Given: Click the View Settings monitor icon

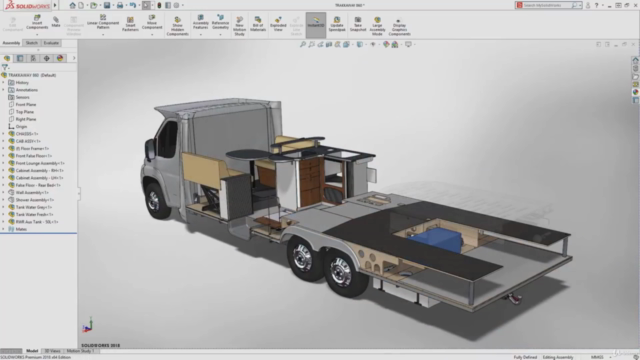Looking at the screenshot, I should (x=408, y=44).
